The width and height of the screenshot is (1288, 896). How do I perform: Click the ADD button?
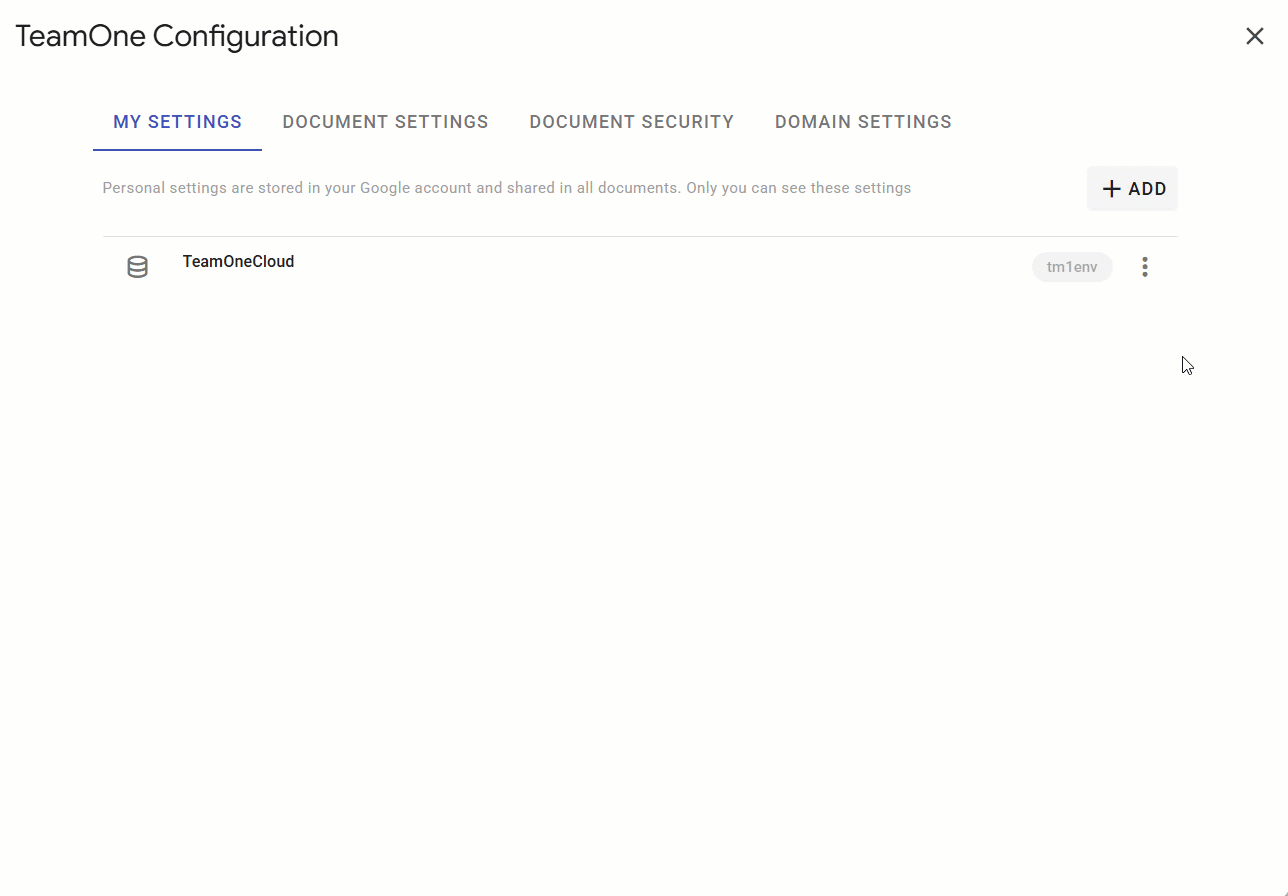click(x=1132, y=189)
